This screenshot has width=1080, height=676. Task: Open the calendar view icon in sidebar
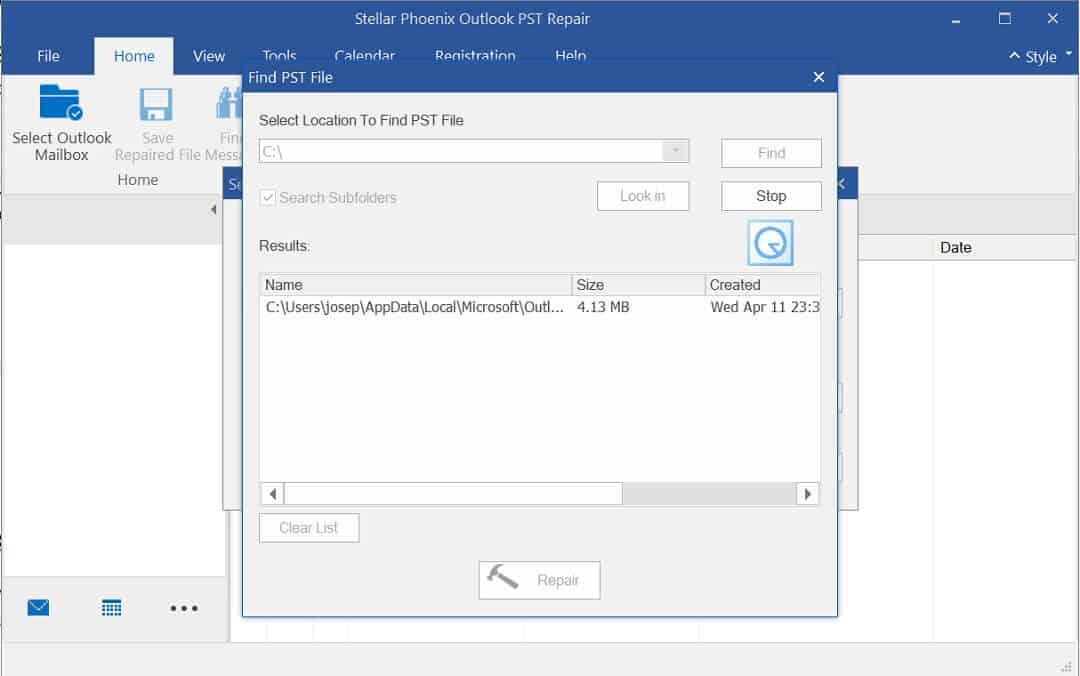click(111, 608)
